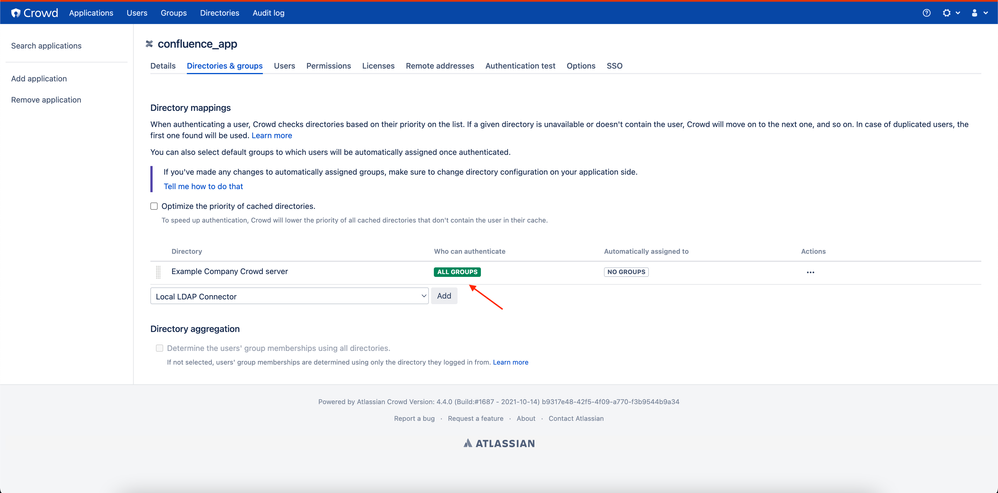Click Tell me how to do that
The image size is (998, 493).
(203, 186)
